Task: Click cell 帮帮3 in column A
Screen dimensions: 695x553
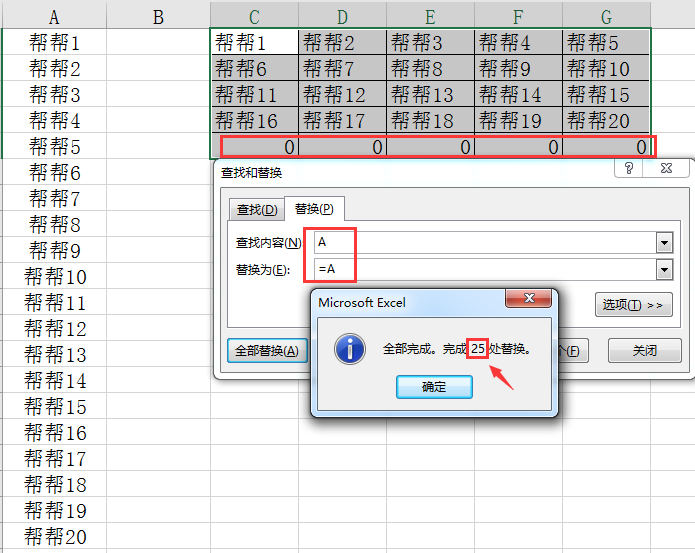Action: point(54,94)
